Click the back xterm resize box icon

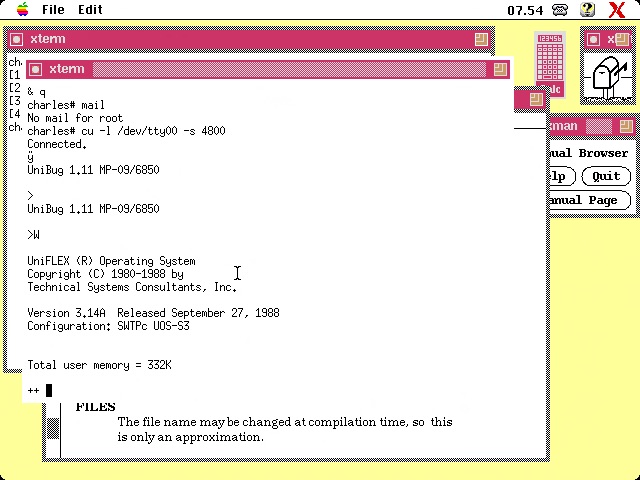(x=482, y=39)
